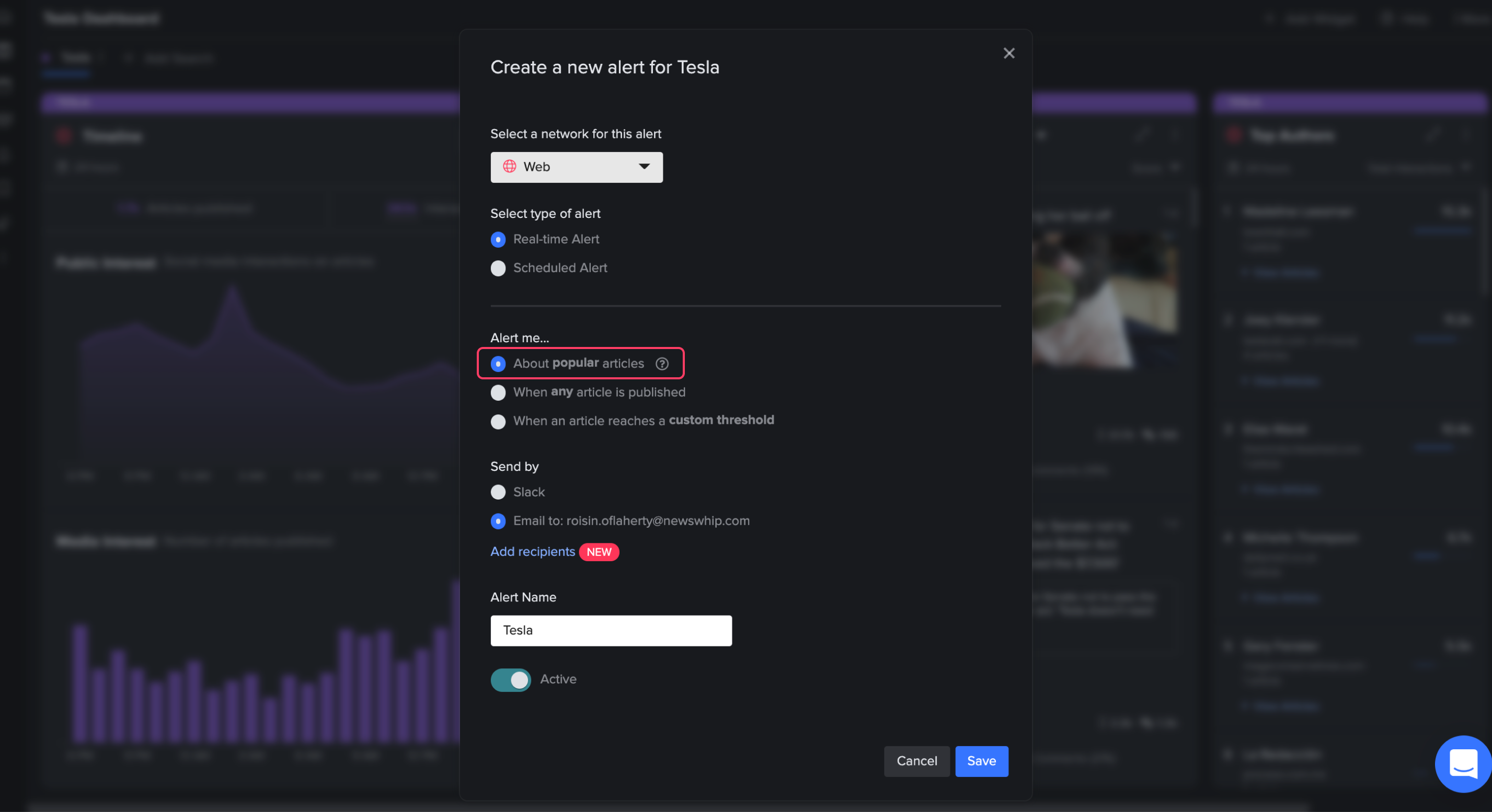Open help icon beside popular articles
1492x812 pixels.
(x=662, y=364)
